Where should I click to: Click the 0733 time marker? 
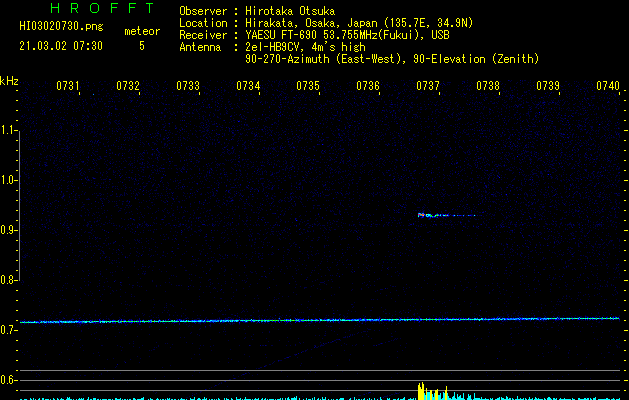tap(188, 86)
